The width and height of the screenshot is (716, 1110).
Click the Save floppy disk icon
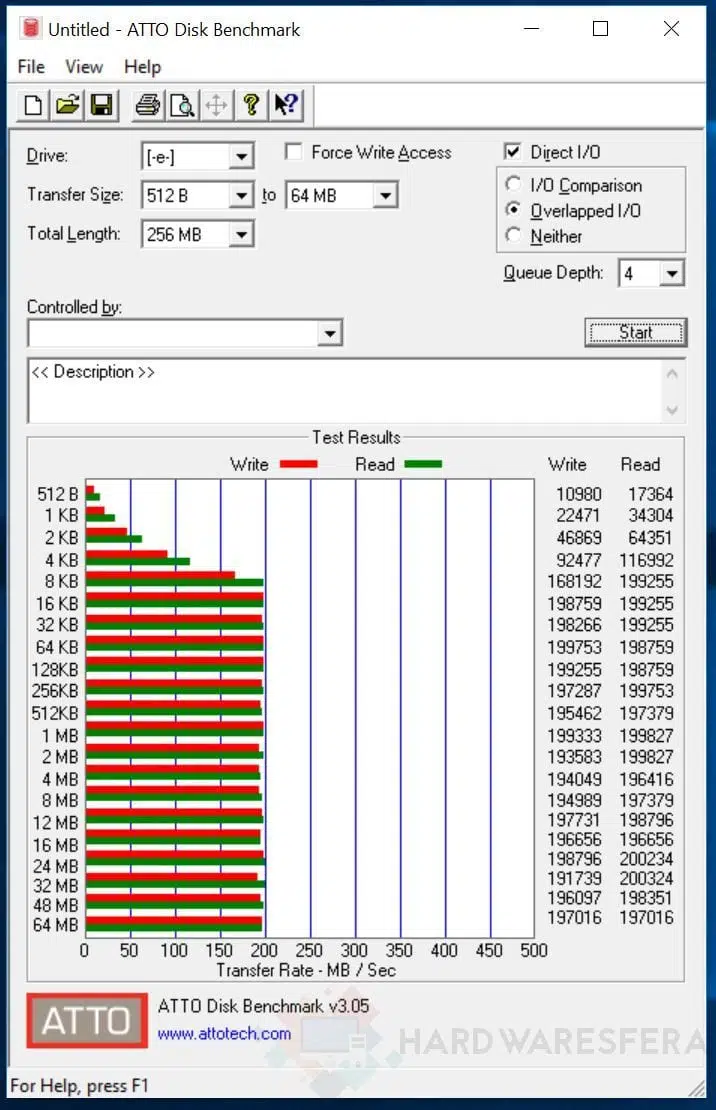point(102,105)
